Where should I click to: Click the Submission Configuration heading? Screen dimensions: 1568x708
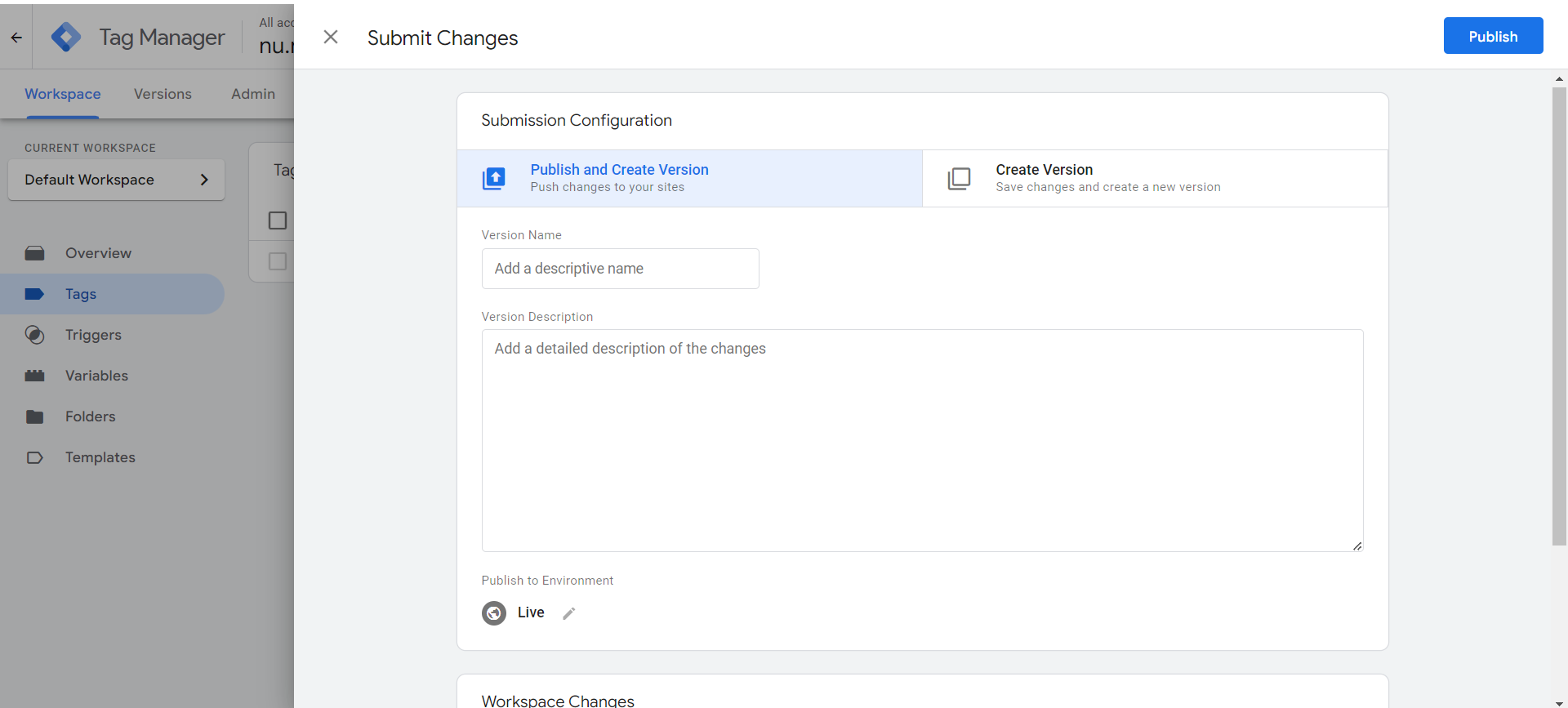(577, 120)
